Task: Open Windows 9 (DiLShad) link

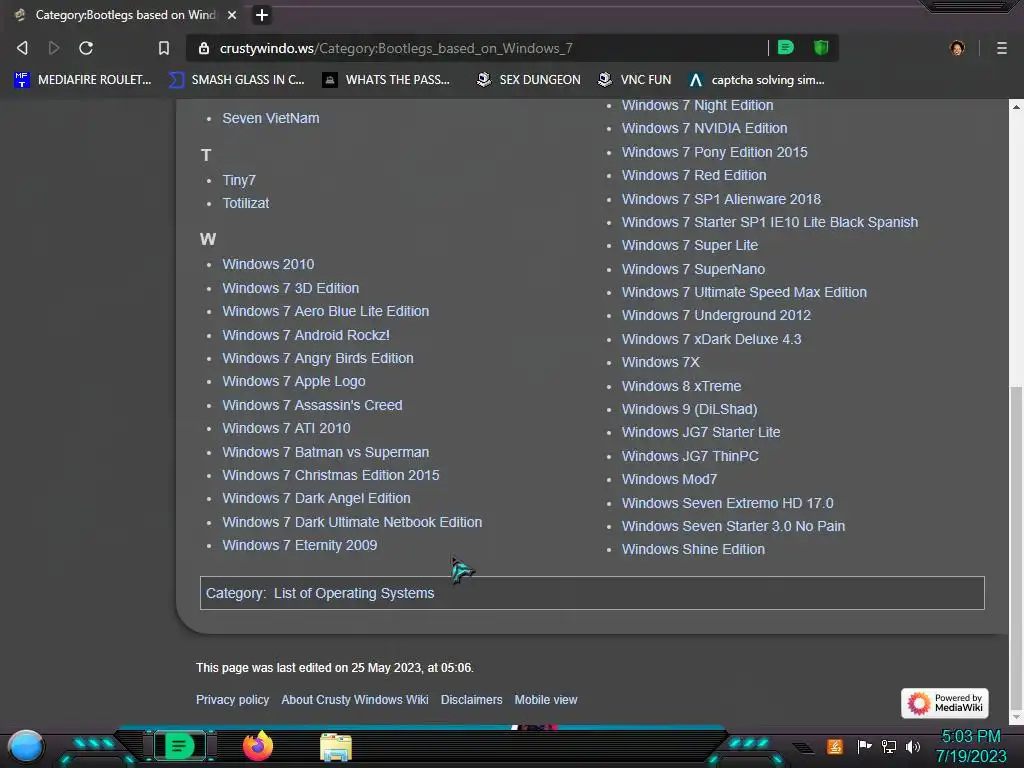Action: point(689,409)
